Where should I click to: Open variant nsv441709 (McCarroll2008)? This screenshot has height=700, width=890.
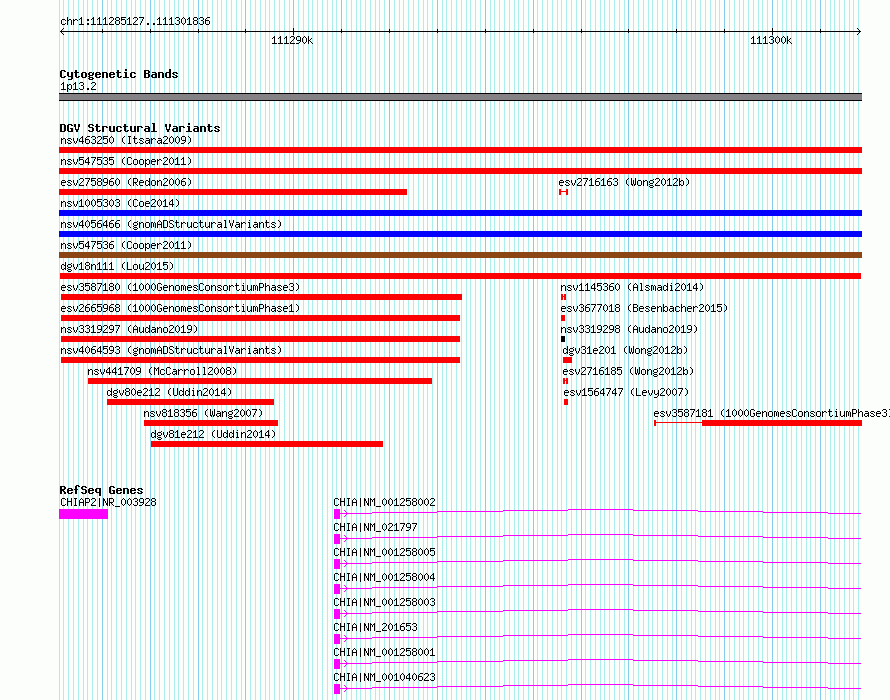pyautogui.click(x=162, y=371)
